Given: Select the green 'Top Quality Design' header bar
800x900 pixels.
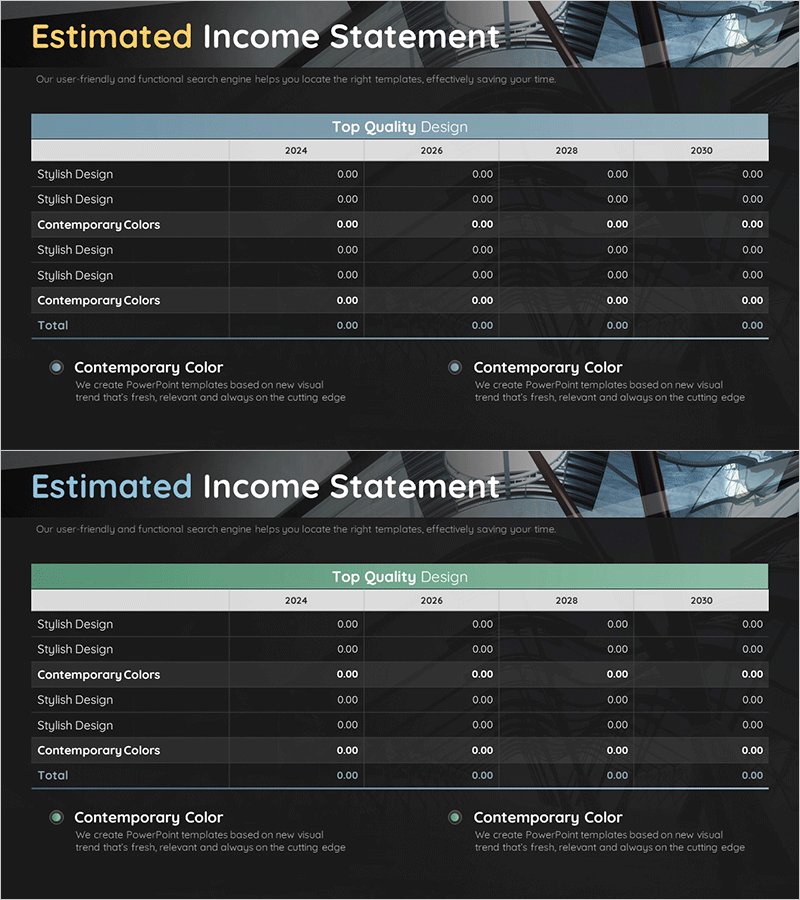Looking at the screenshot, I should pos(399,577).
